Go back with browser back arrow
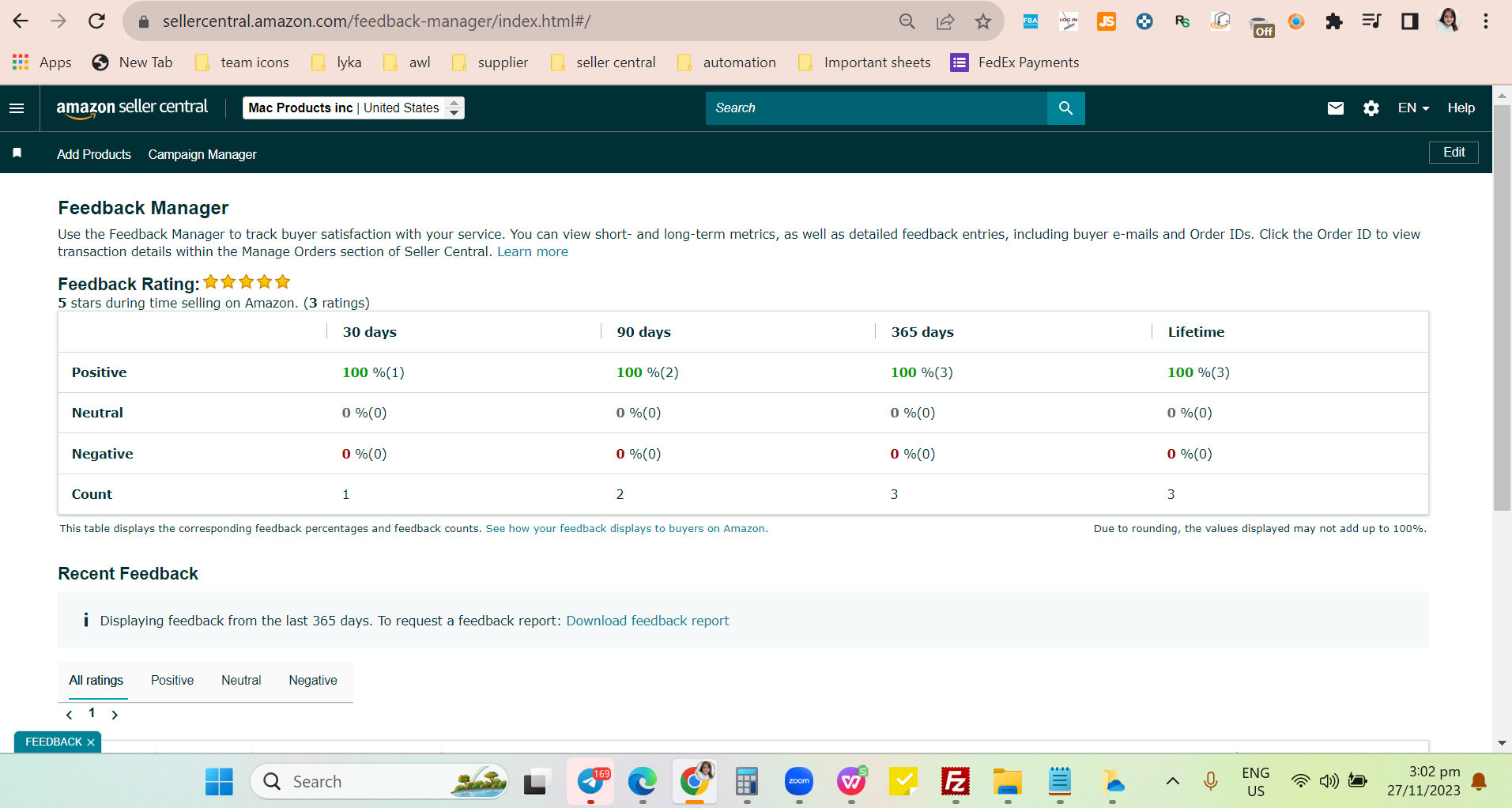Viewport: 1512px width, 808px height. 21,21
